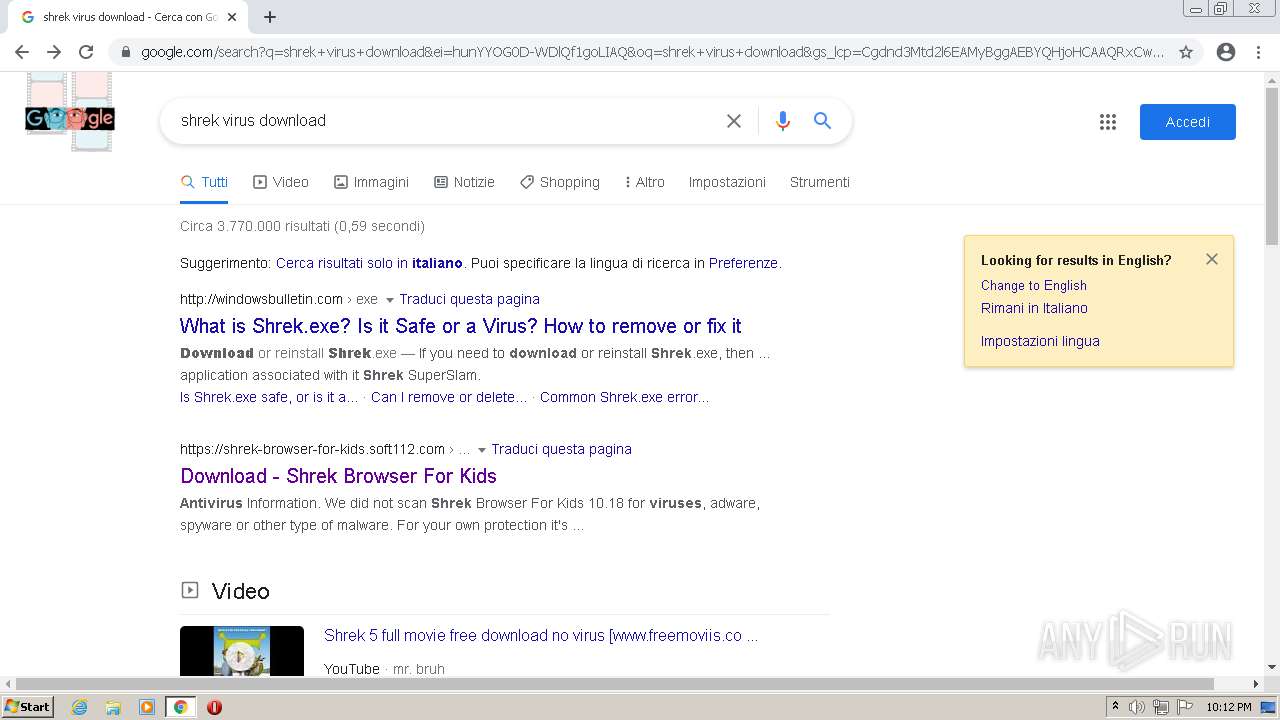This screenshot has height=720, width=1280.
Task: Switch to the Video results tab
Action: [x=281, y=182]
